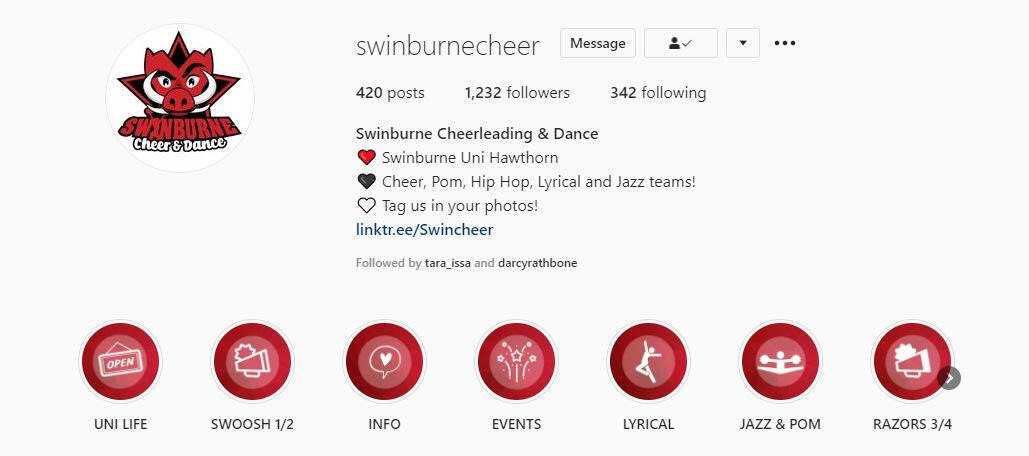View the INFO highlight speech bubble icon

pos(384,362)
